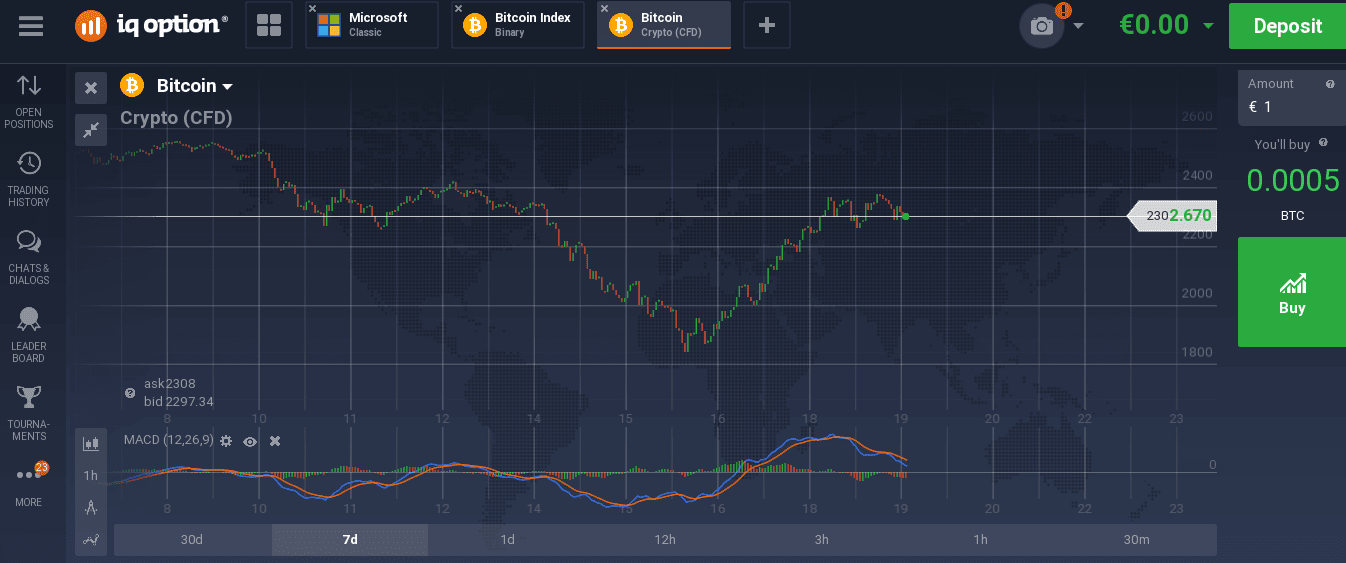This screenshot has height=563, width=1346.
Task: Click the €0.00 account balance
Action: click(x=1154, y=25)
